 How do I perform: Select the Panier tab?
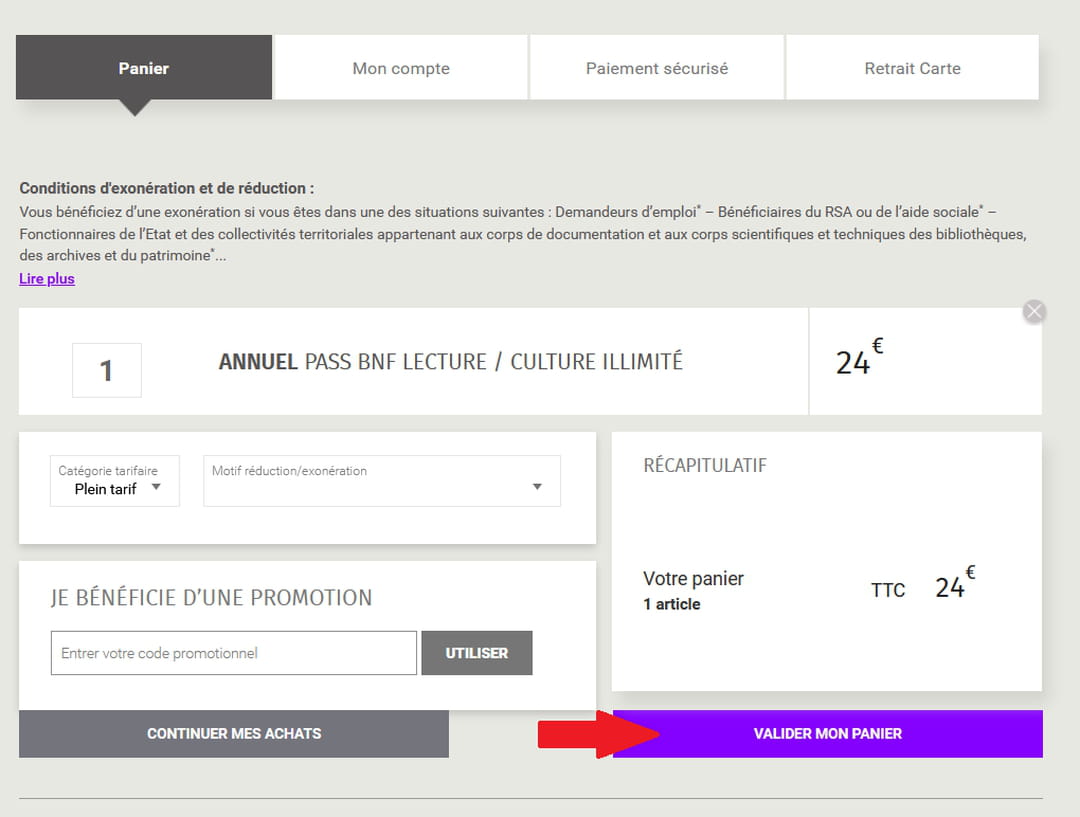point(143,68)
